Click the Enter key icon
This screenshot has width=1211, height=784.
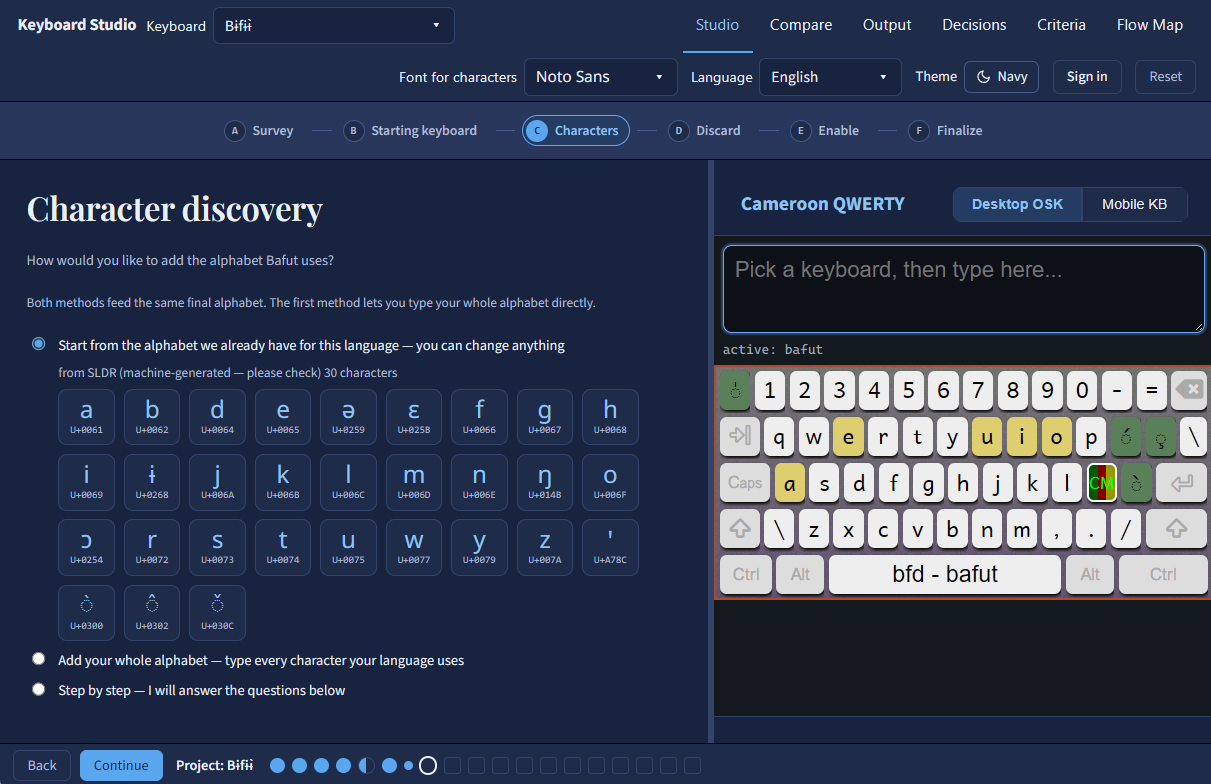(1181, 483)
